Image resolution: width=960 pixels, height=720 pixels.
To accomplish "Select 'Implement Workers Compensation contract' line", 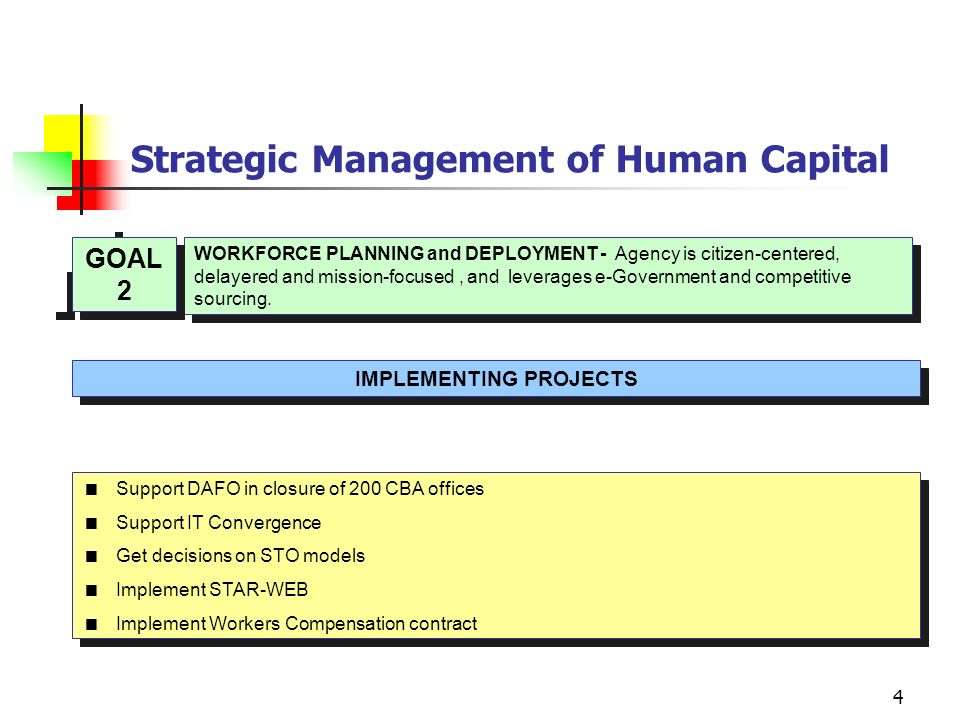I will click(x=296, y=623).
